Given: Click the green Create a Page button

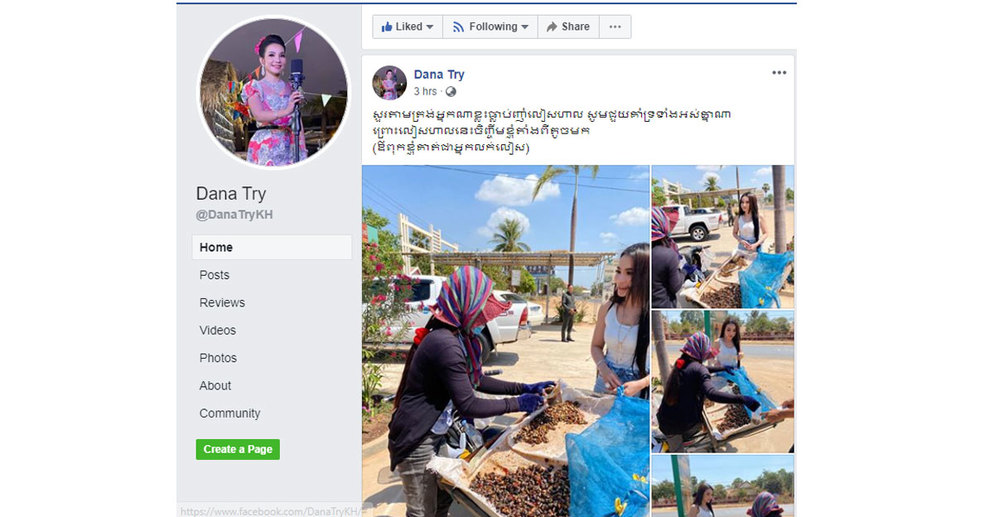Looking at the screenshot, I should coord(238,449).
